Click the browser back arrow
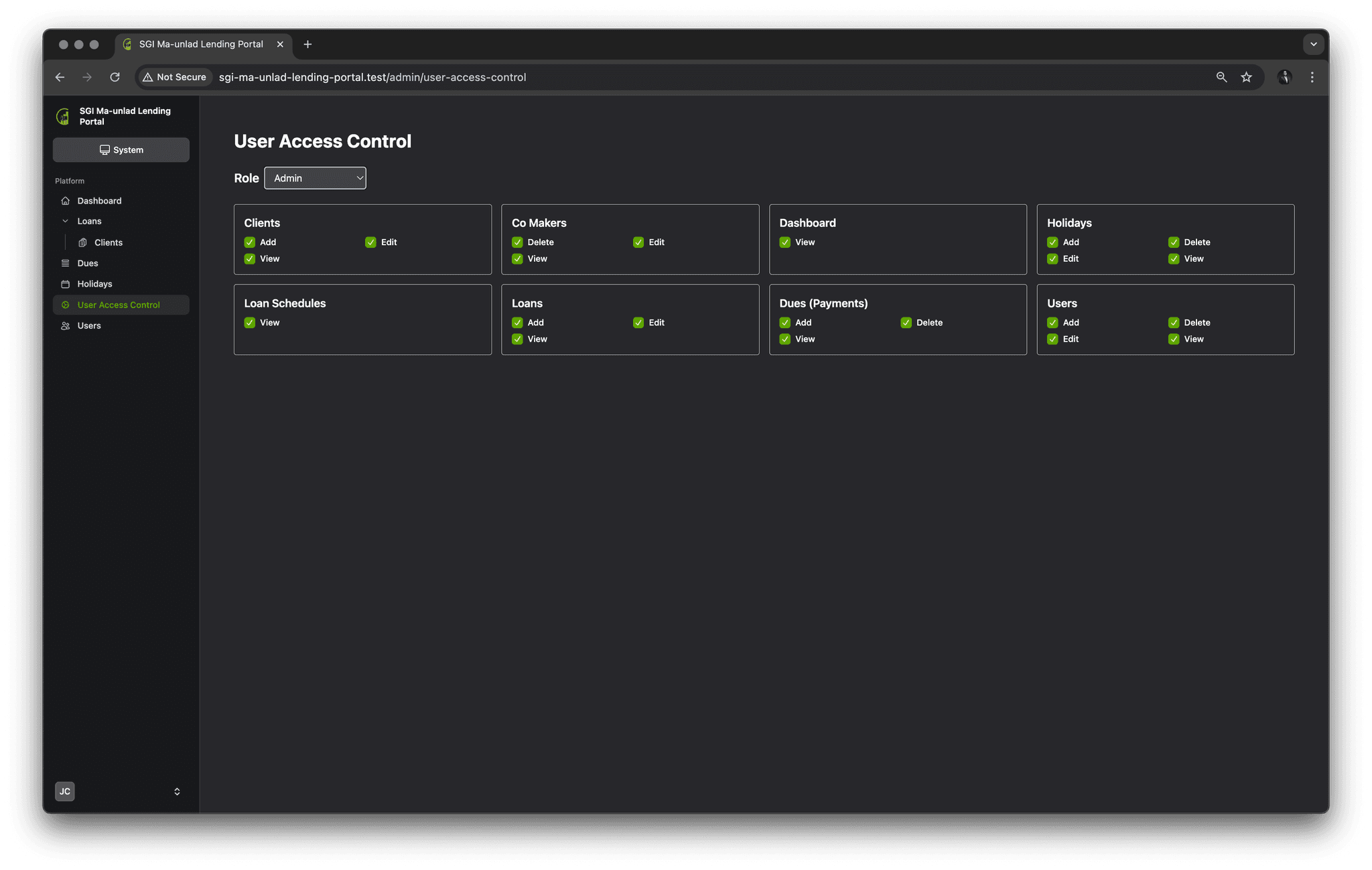1372x870 pixels. pyautogui.click(x=60, y=77)
